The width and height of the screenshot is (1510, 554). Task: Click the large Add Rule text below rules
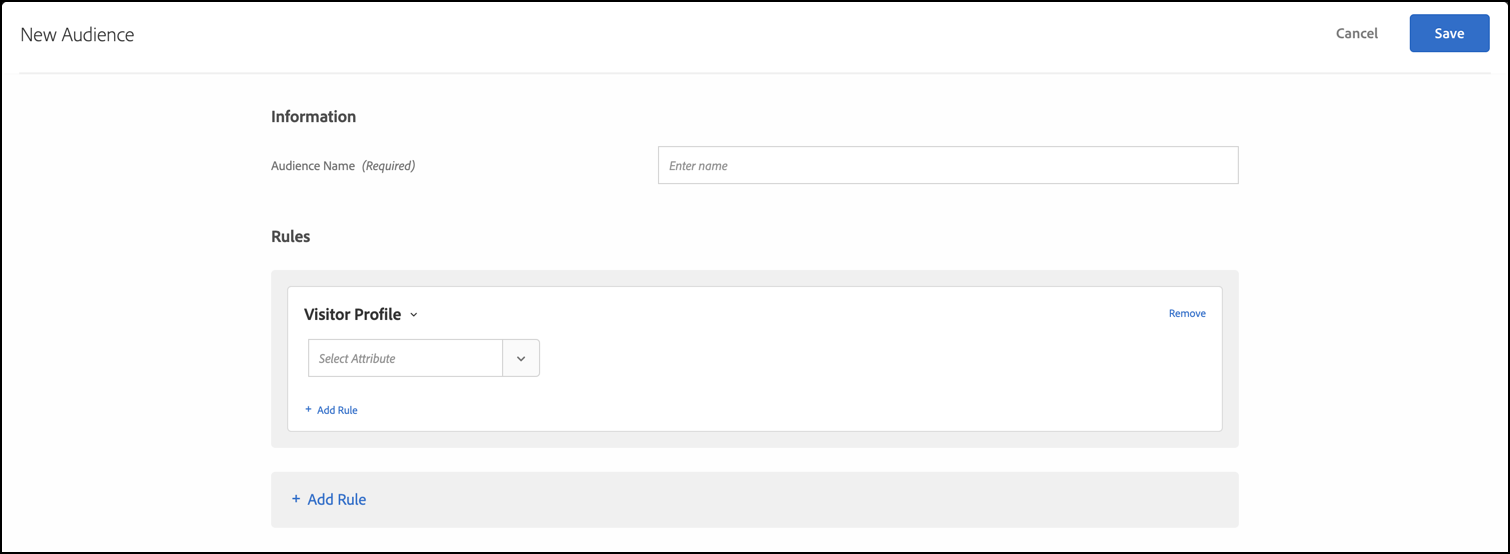coord(337,499)
